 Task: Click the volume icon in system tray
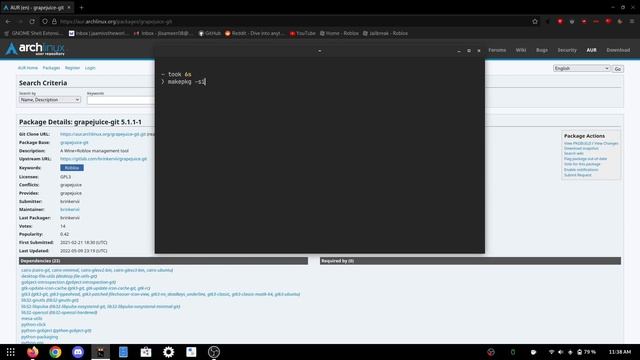click(x=561, y=352)
